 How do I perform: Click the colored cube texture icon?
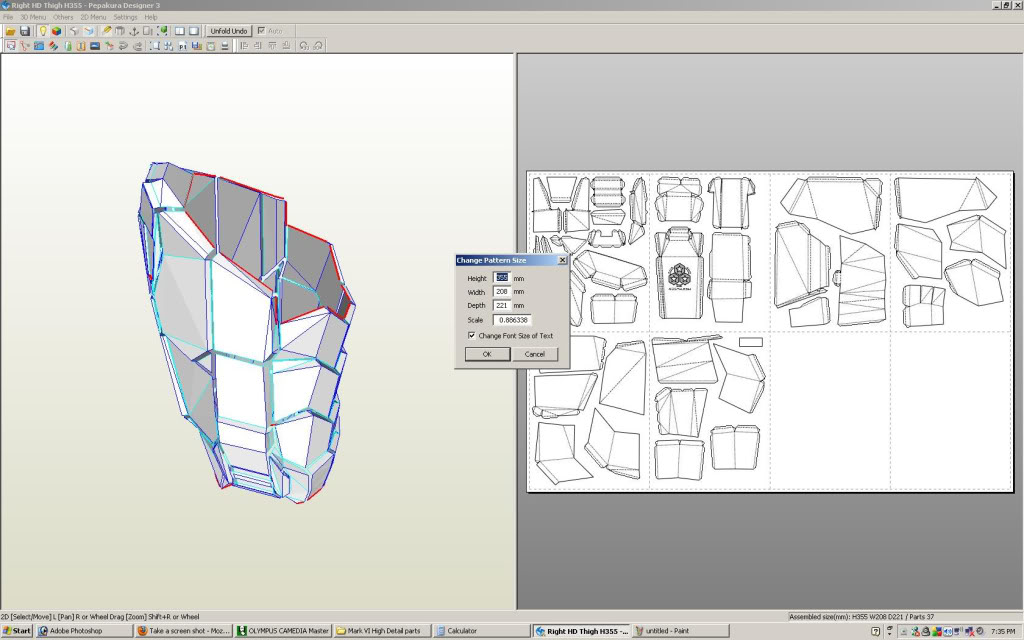56,31
